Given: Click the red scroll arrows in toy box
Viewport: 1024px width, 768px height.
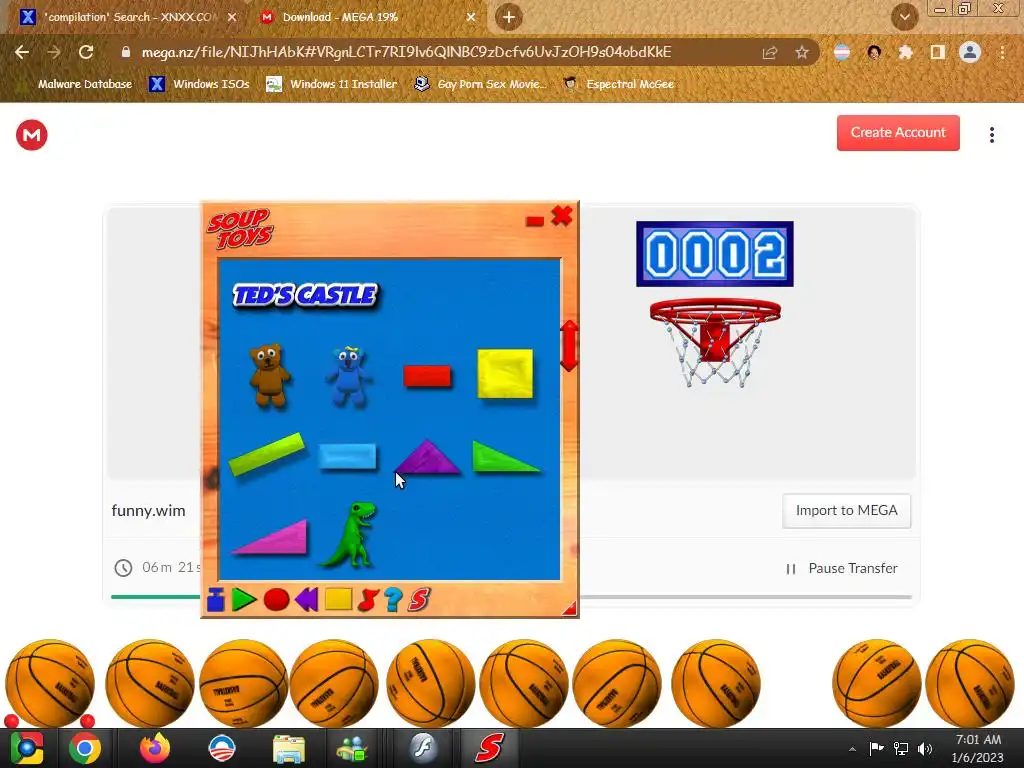Looking at the screenshot, I should (x=569, y=345).
